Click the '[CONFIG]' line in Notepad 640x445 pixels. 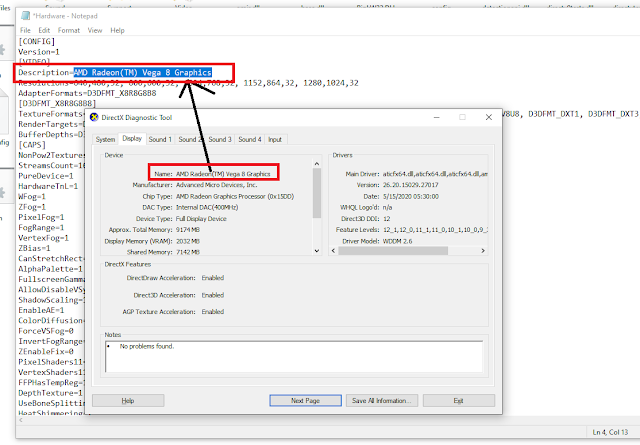point(36,41)
